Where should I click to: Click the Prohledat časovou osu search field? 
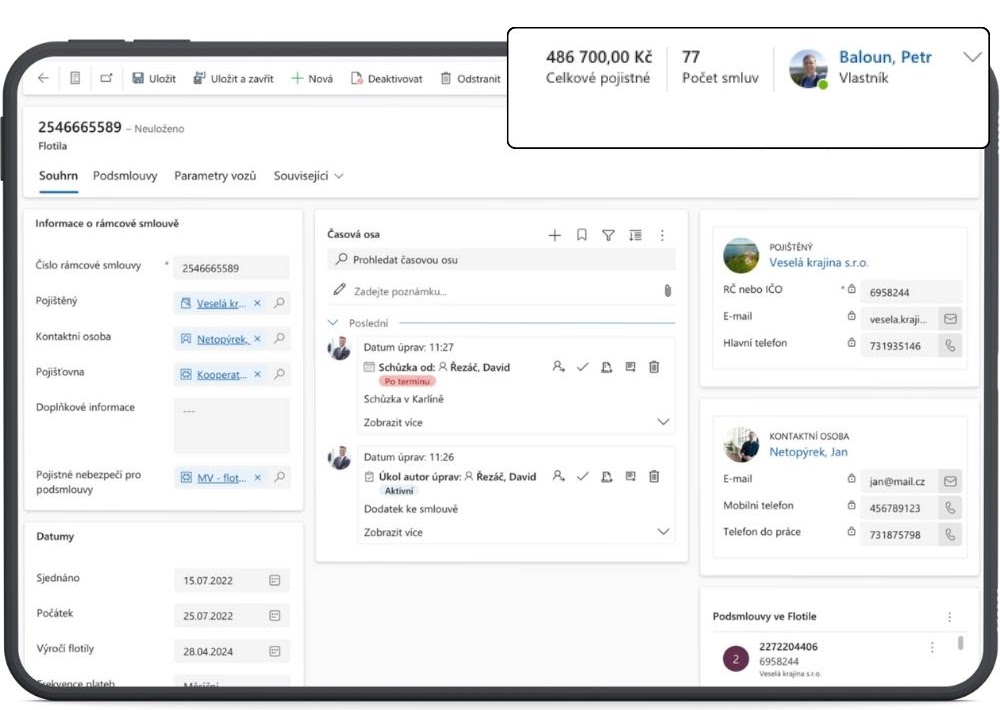pyautogui.click(x=502, y=260)
